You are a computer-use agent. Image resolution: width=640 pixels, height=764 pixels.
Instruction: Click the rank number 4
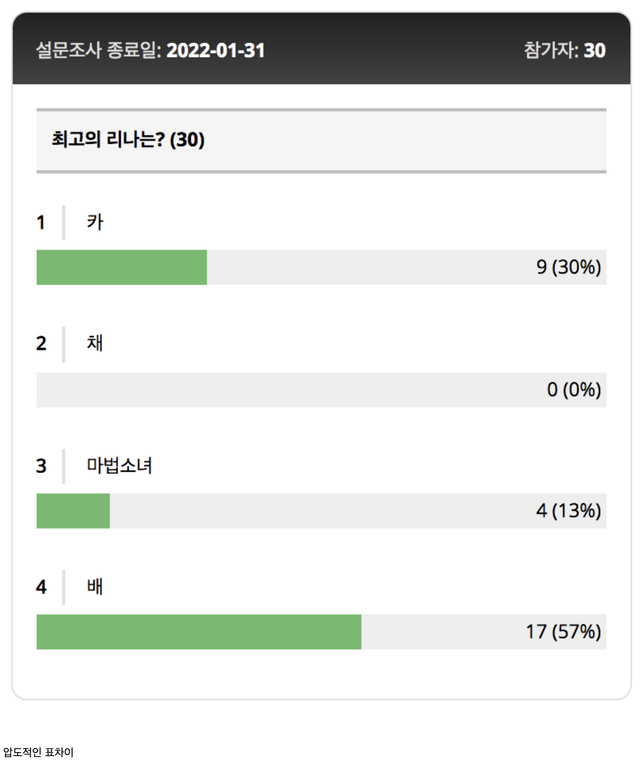pos(41,587)
